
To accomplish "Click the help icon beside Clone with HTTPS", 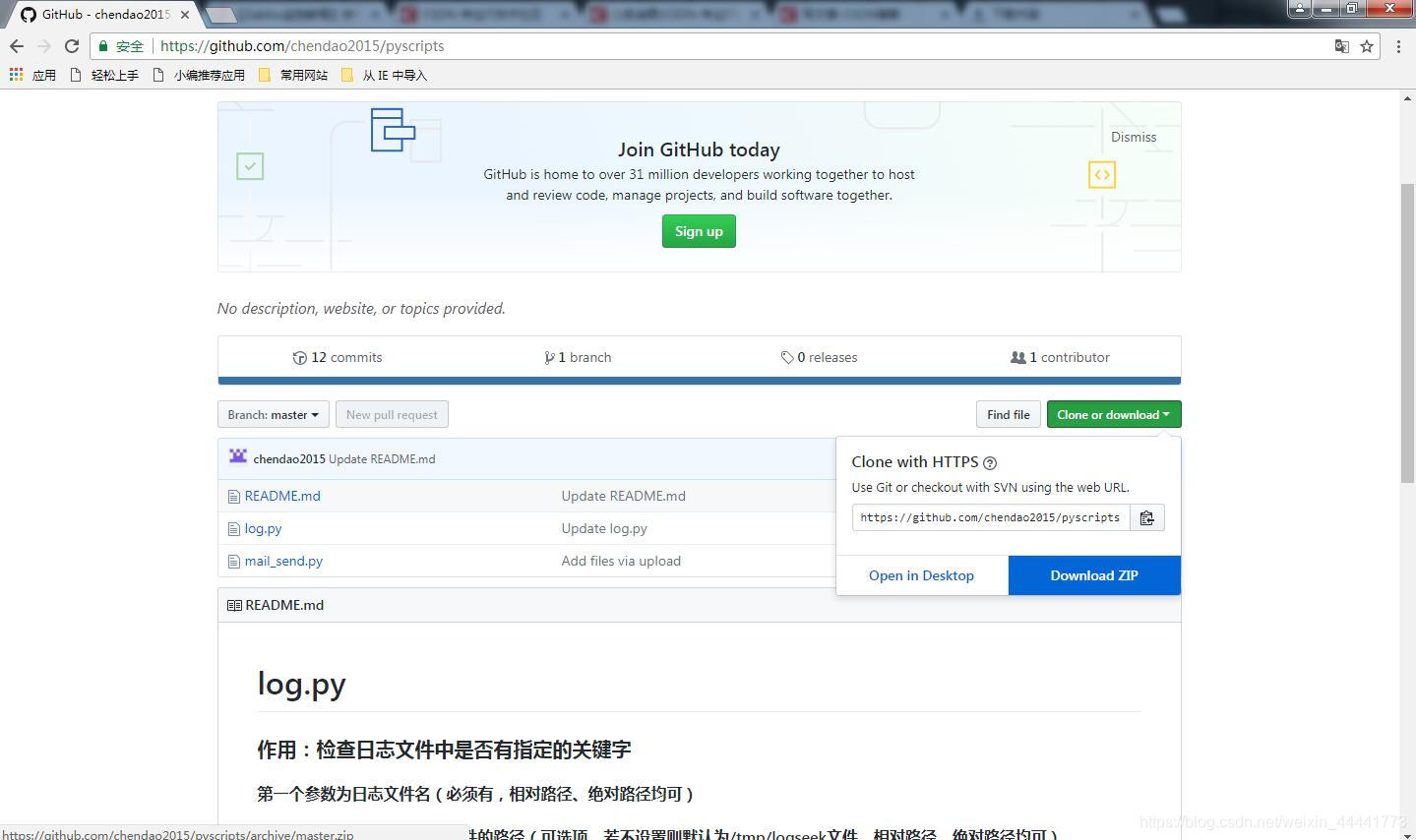I will click(x=990, y=463).
